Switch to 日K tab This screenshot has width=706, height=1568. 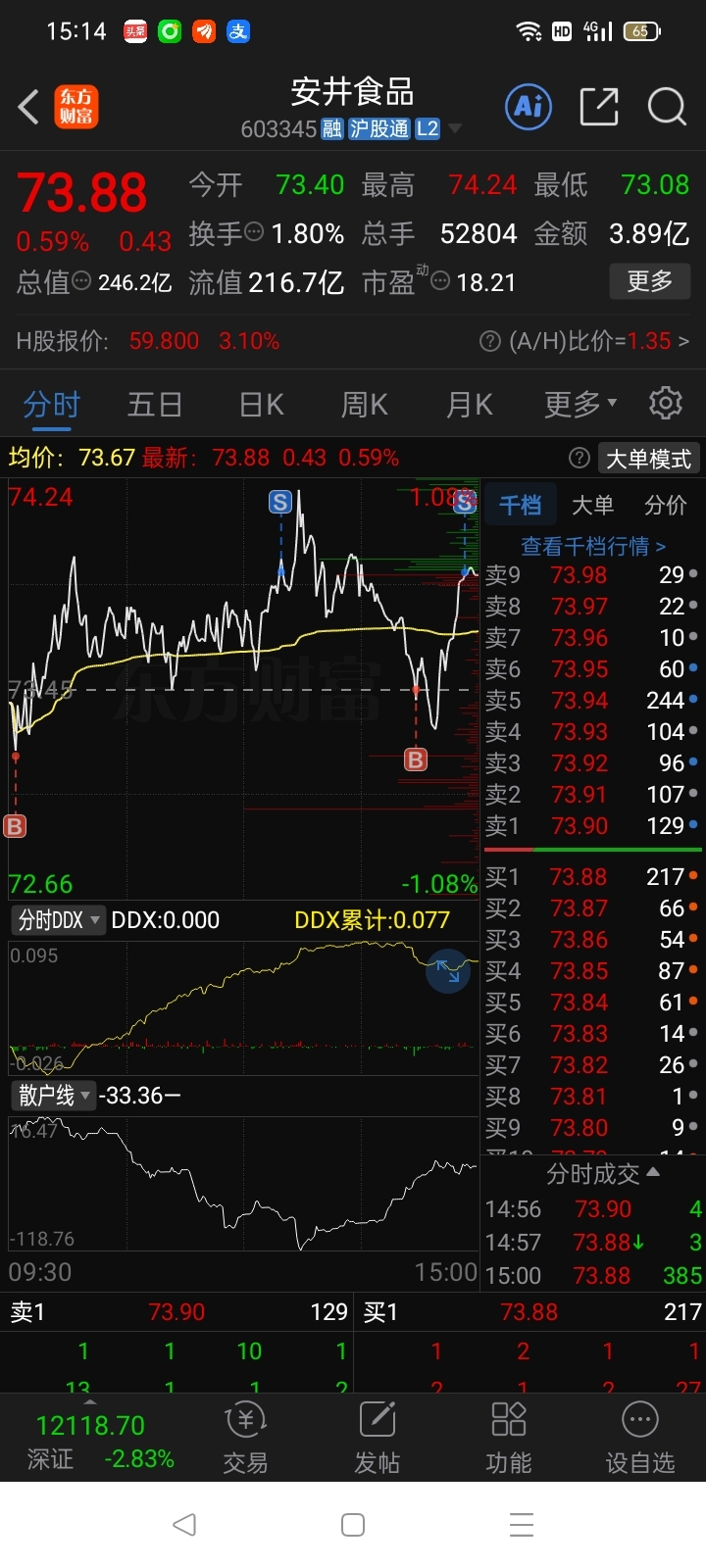261,404
